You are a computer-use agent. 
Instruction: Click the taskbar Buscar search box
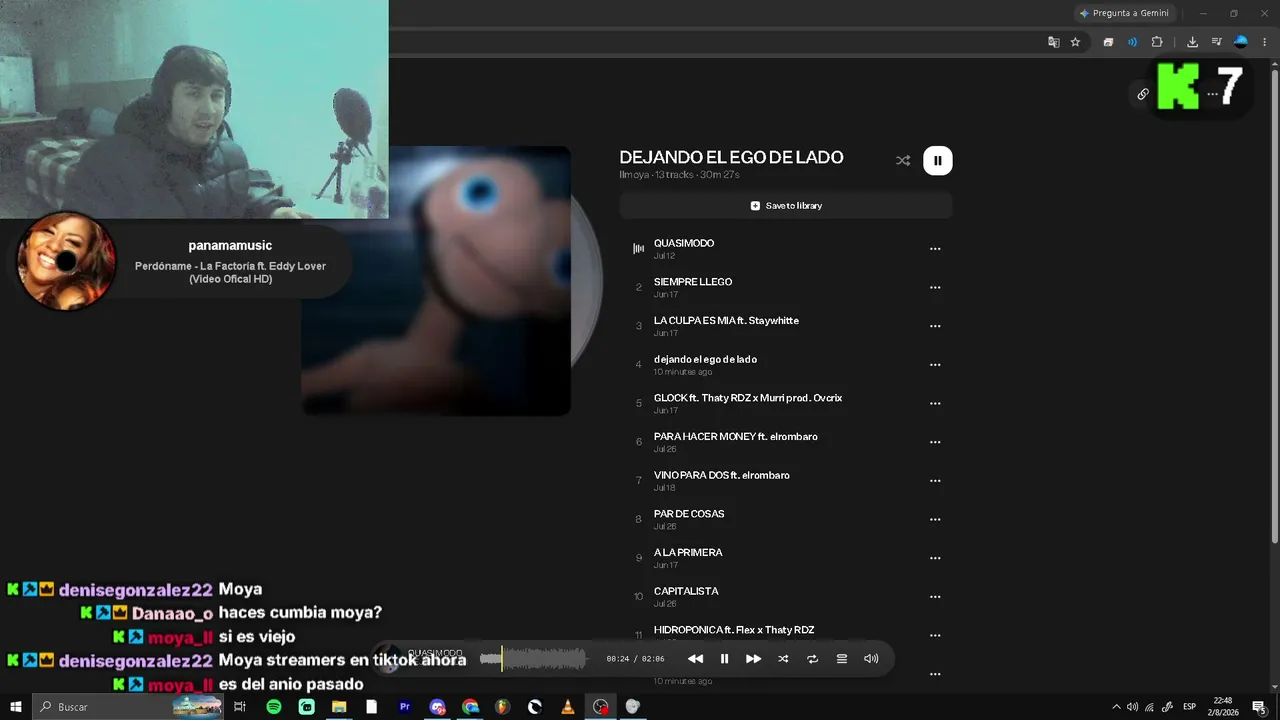[x=128, y=707]
